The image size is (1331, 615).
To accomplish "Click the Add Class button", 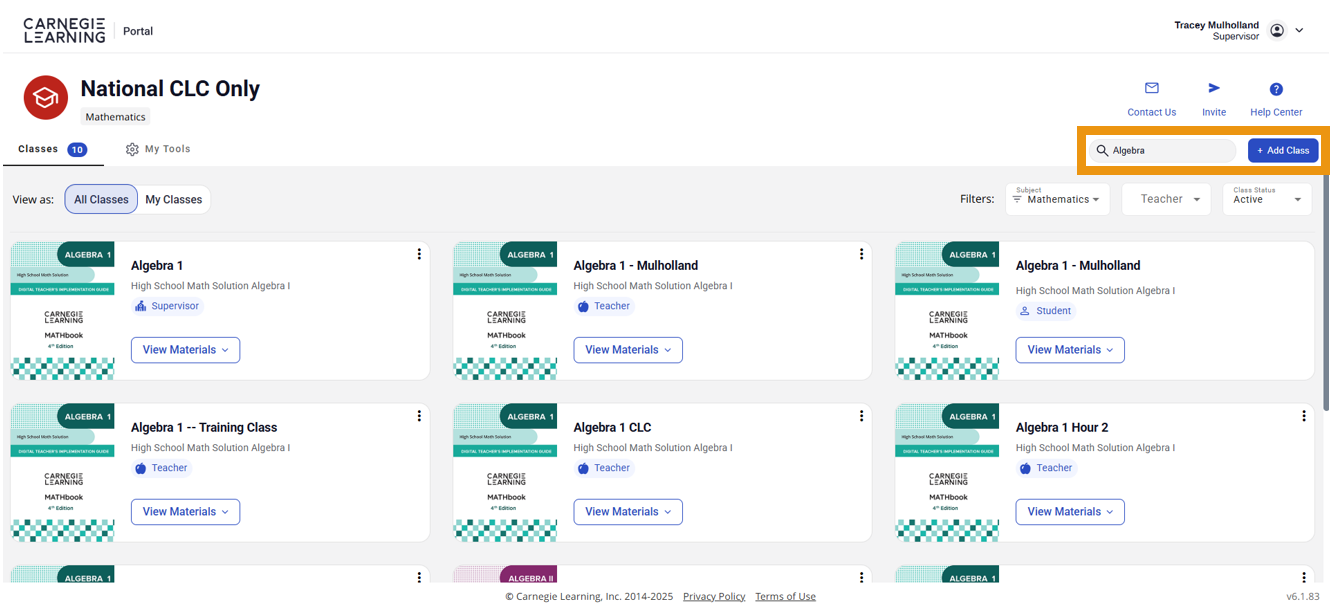I will 1283,150.
